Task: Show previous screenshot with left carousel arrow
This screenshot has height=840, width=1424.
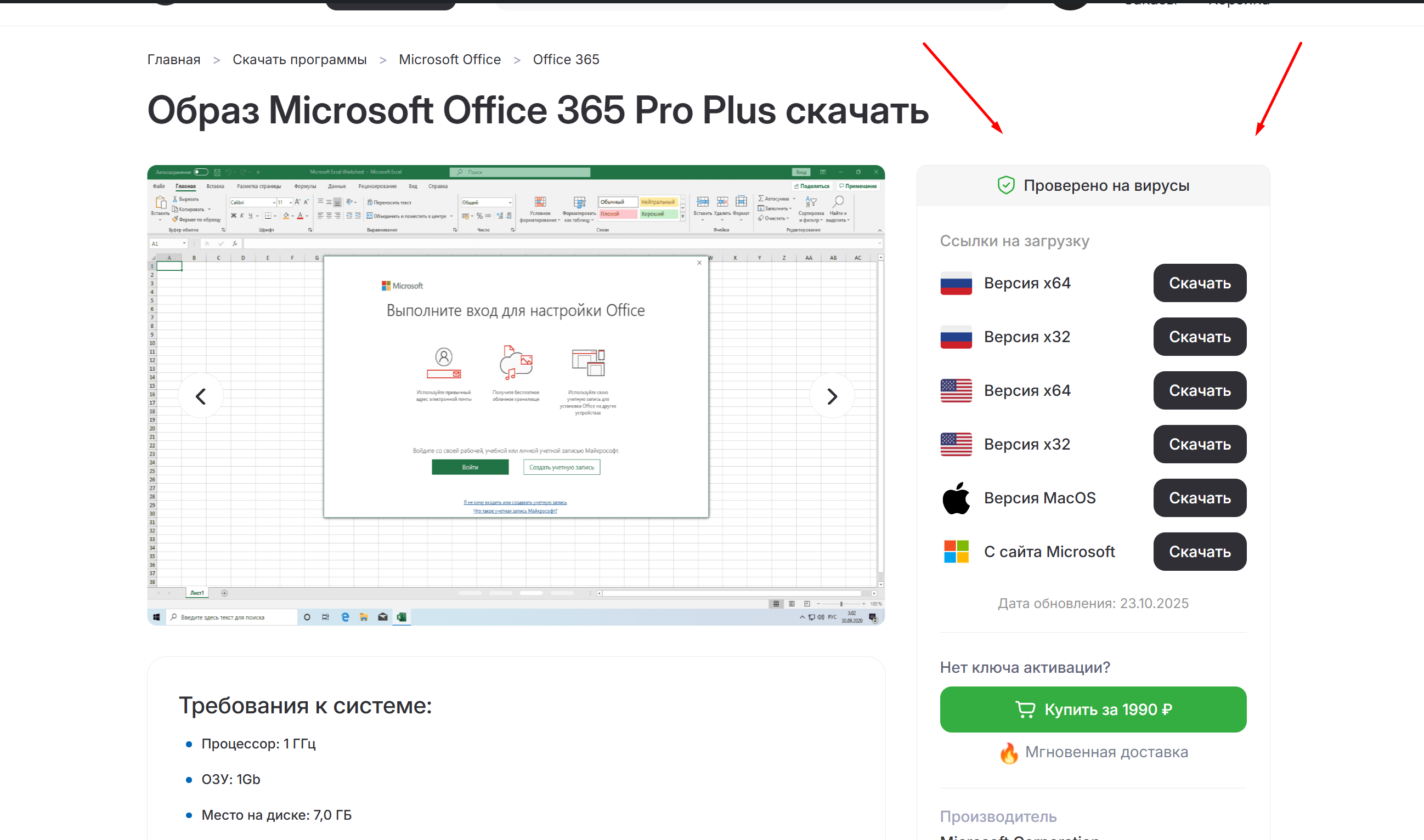Action: [x=200, y=396]
